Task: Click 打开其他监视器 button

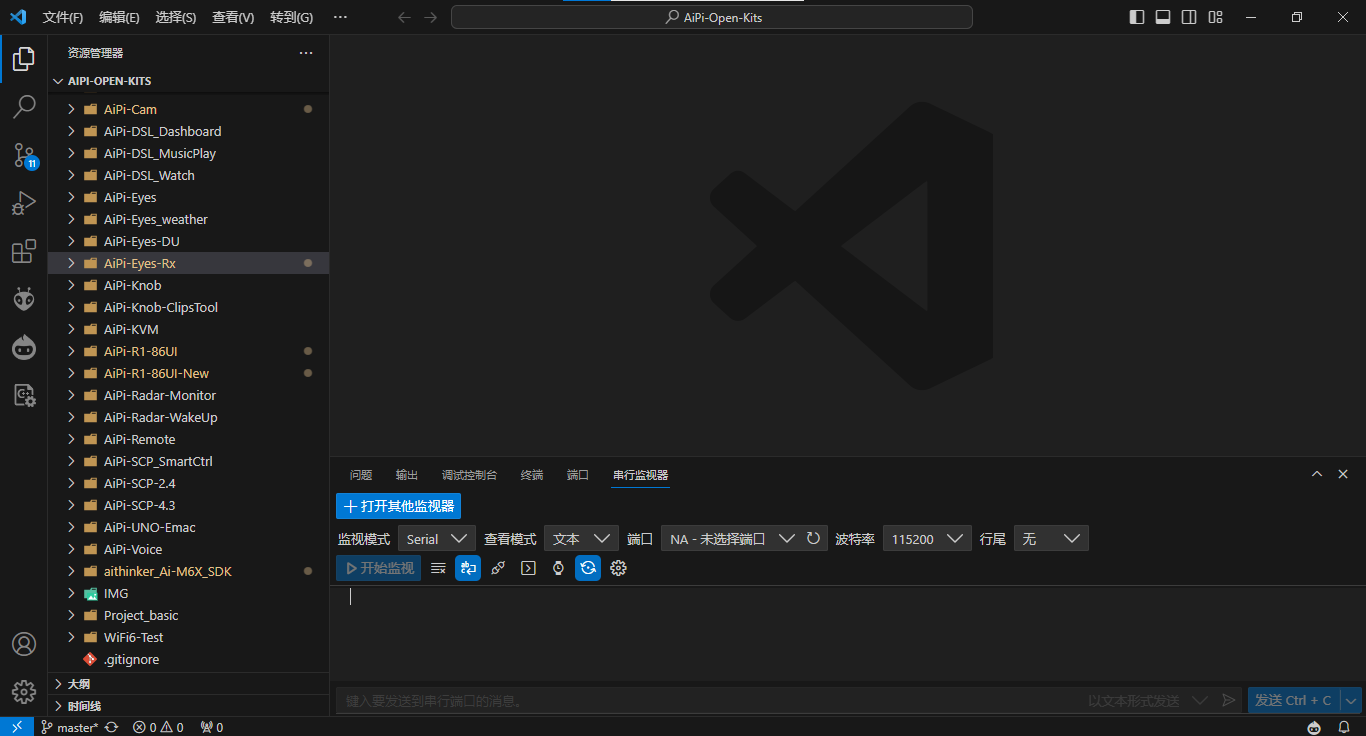Action: click(x=398, y=506)
